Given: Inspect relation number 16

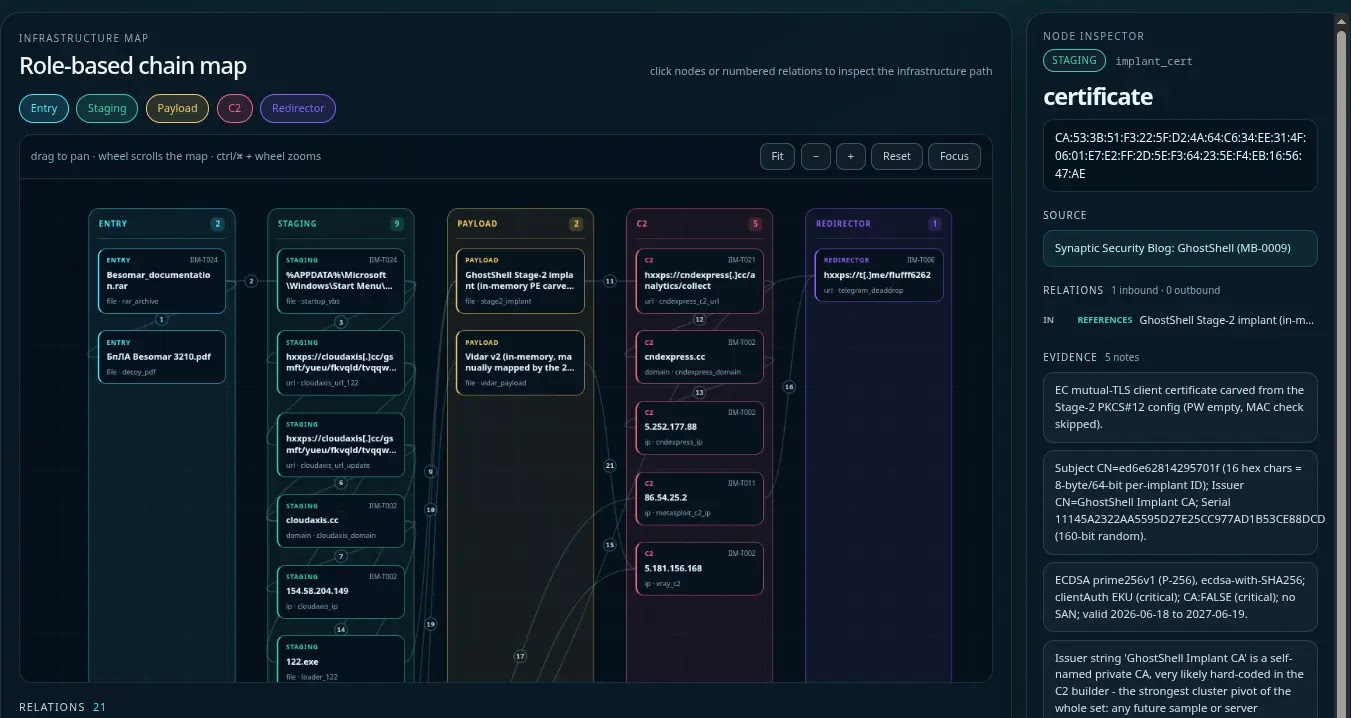Looking at the screenshot, I should tap(789, 386).
